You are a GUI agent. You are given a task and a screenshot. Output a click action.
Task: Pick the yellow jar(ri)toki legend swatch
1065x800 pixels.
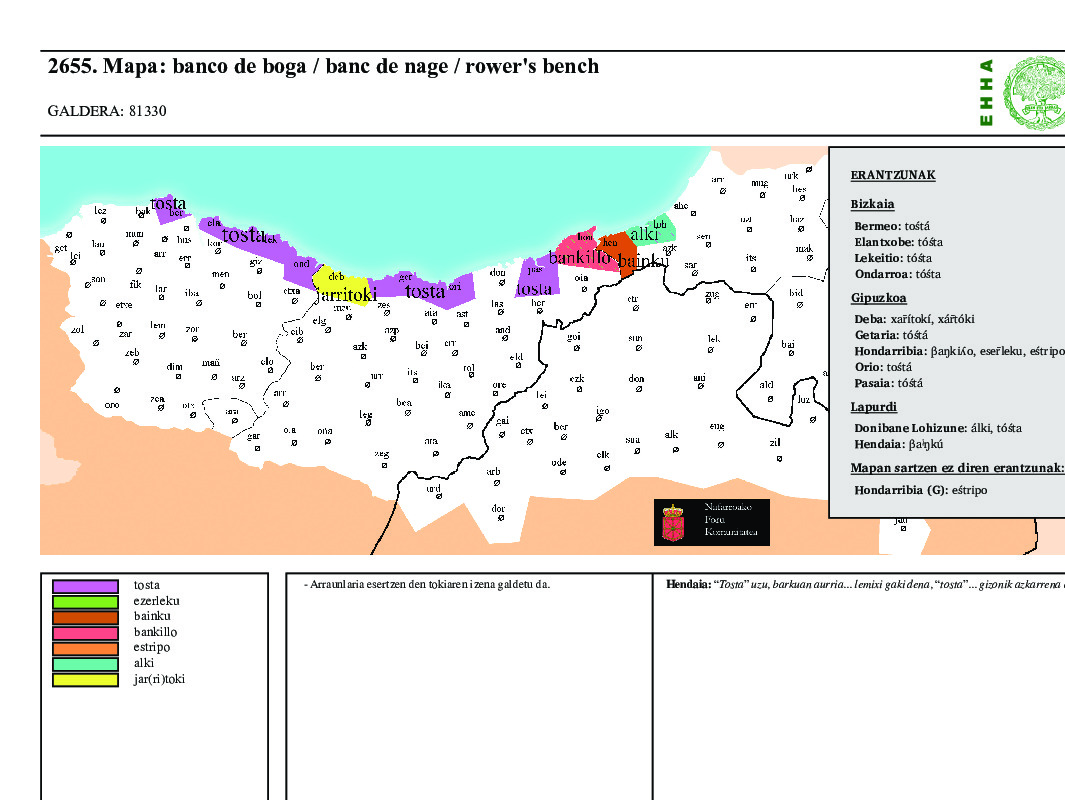pos(85,680)
